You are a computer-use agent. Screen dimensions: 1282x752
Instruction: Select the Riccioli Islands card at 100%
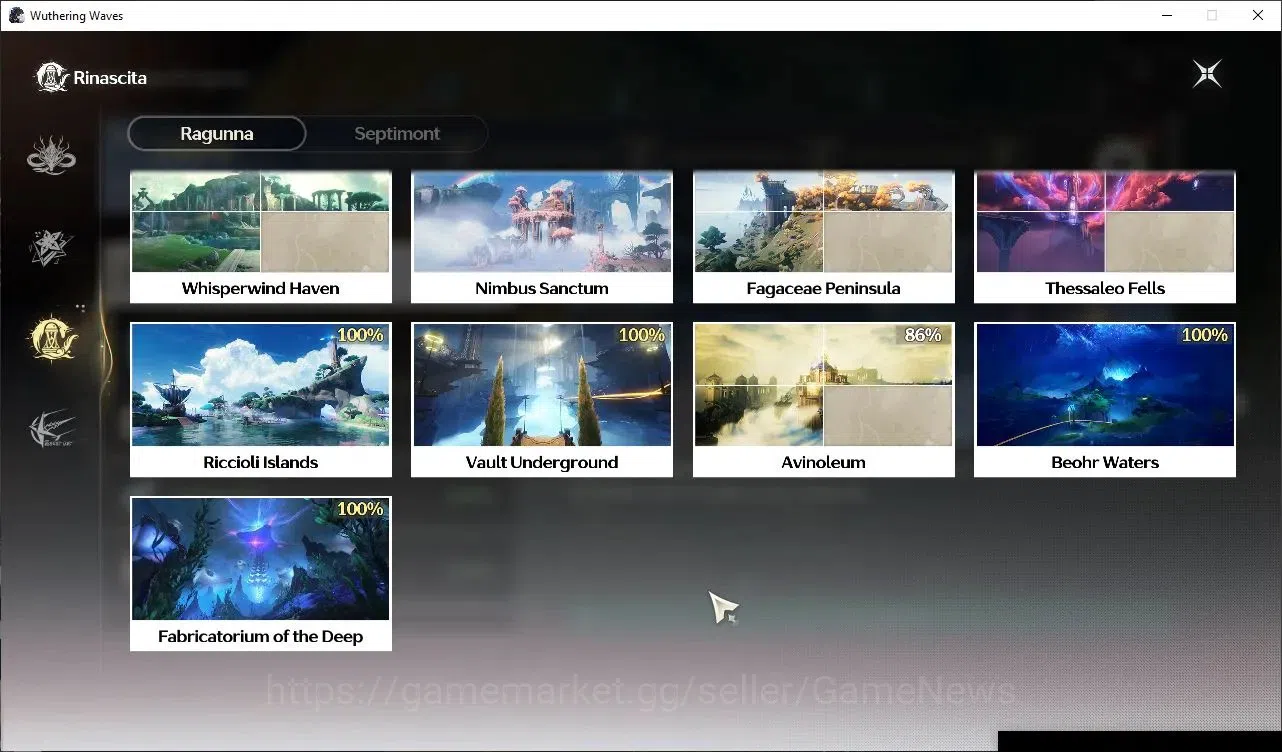tap(261, 400)
